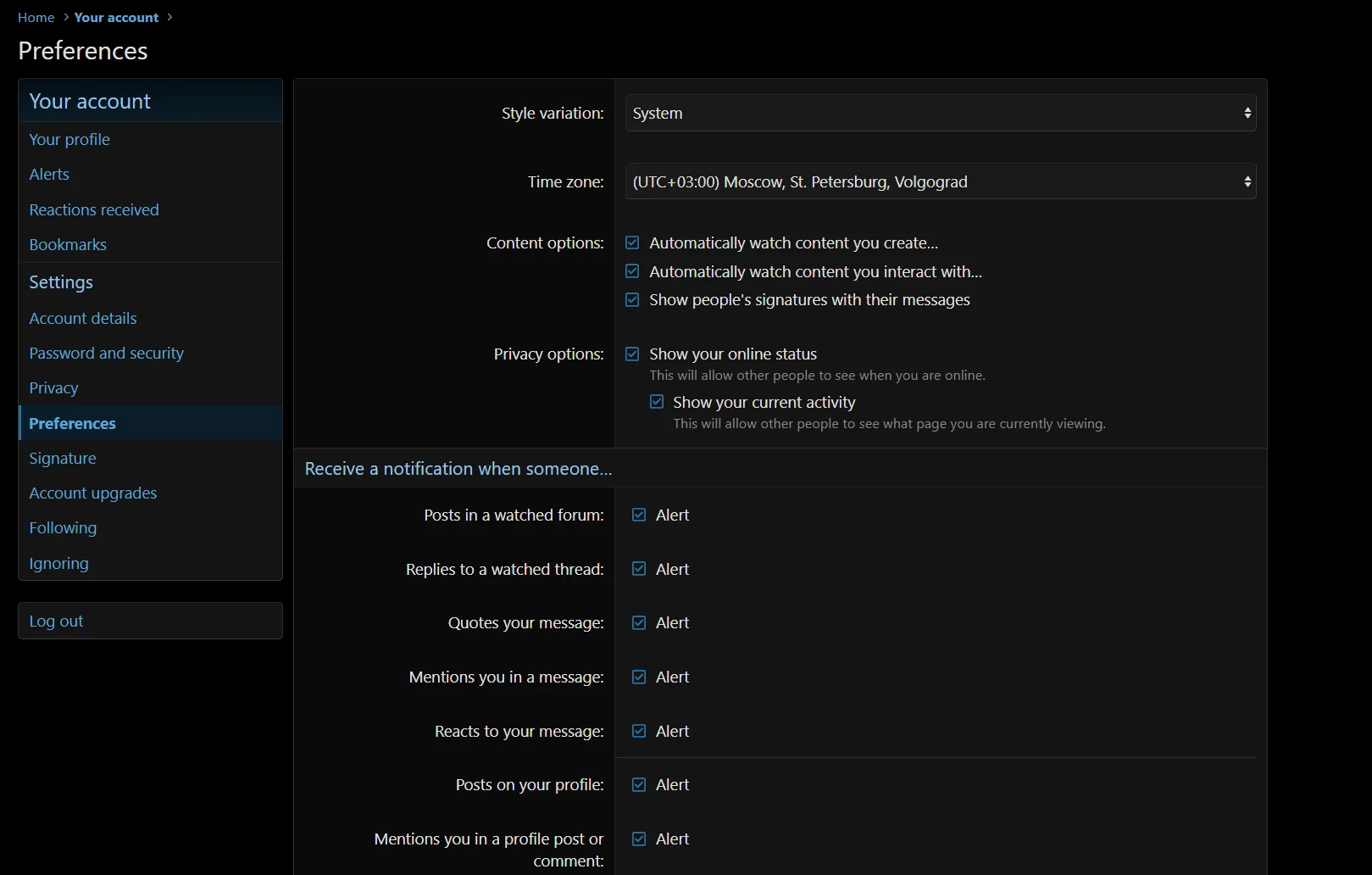Uncheck Show your online status
This screenshot has height=875, width=1372.
[x=632, y=354]
